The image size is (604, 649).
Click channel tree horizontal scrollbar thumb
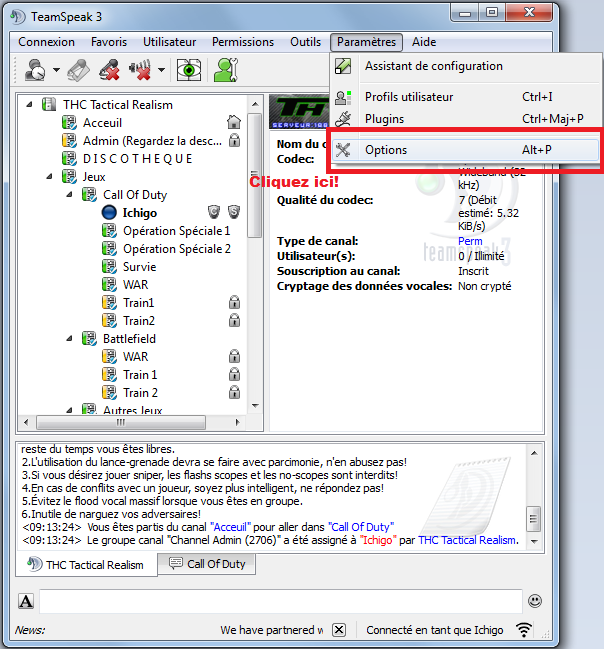click(121, 423)
